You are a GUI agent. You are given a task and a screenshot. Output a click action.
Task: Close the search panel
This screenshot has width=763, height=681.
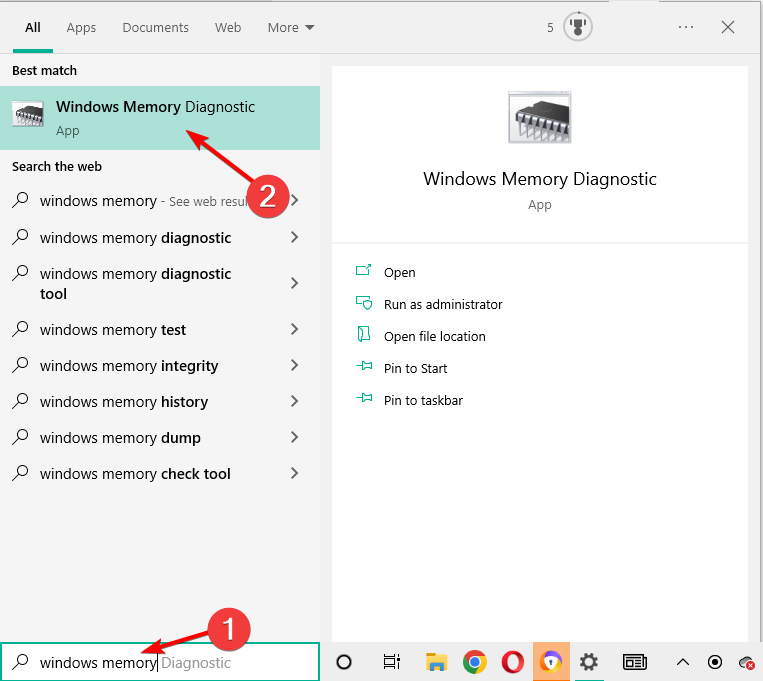point(727,27)
